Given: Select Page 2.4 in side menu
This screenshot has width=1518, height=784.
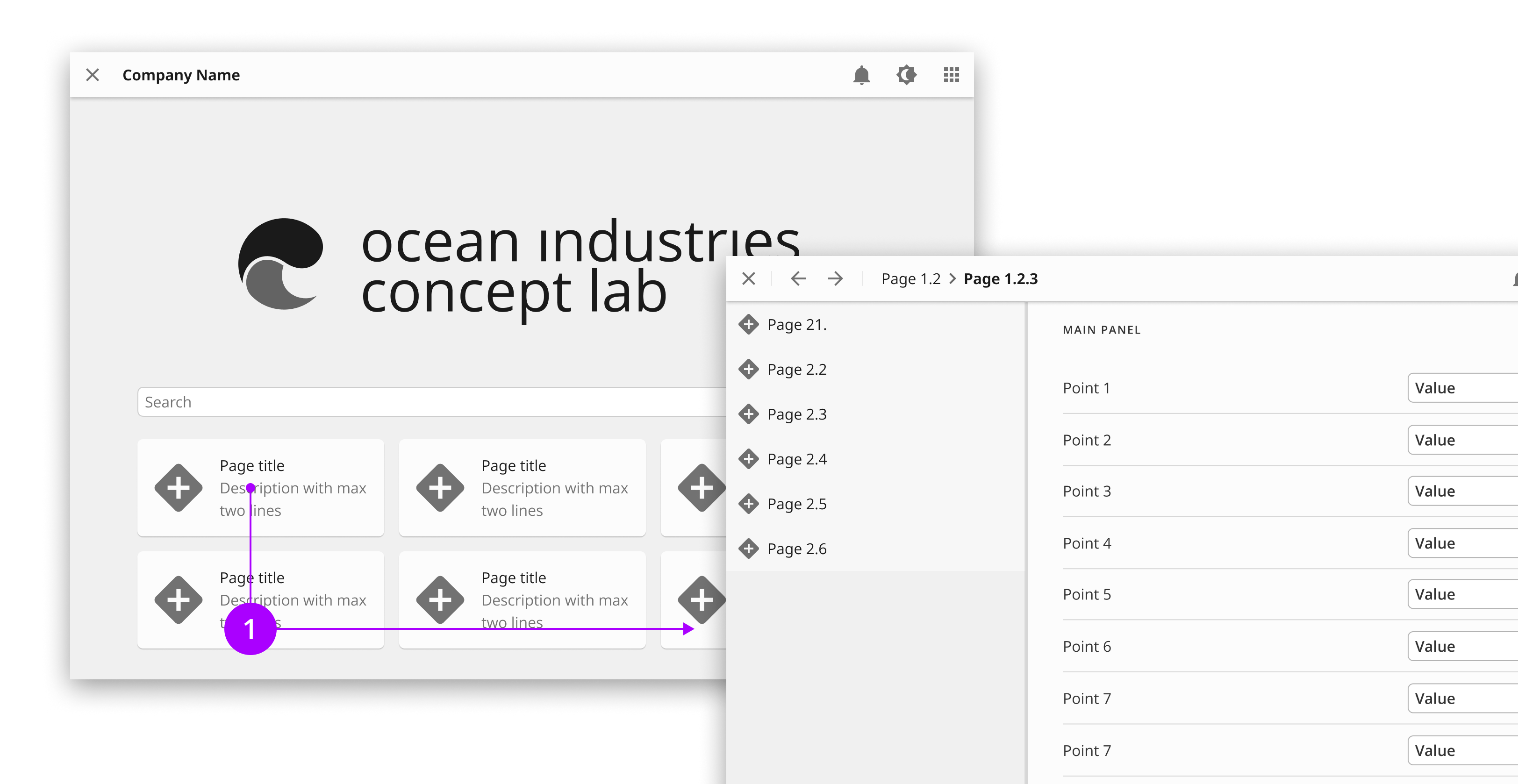Looking at the screenshot, I should [x=876, y=459].
